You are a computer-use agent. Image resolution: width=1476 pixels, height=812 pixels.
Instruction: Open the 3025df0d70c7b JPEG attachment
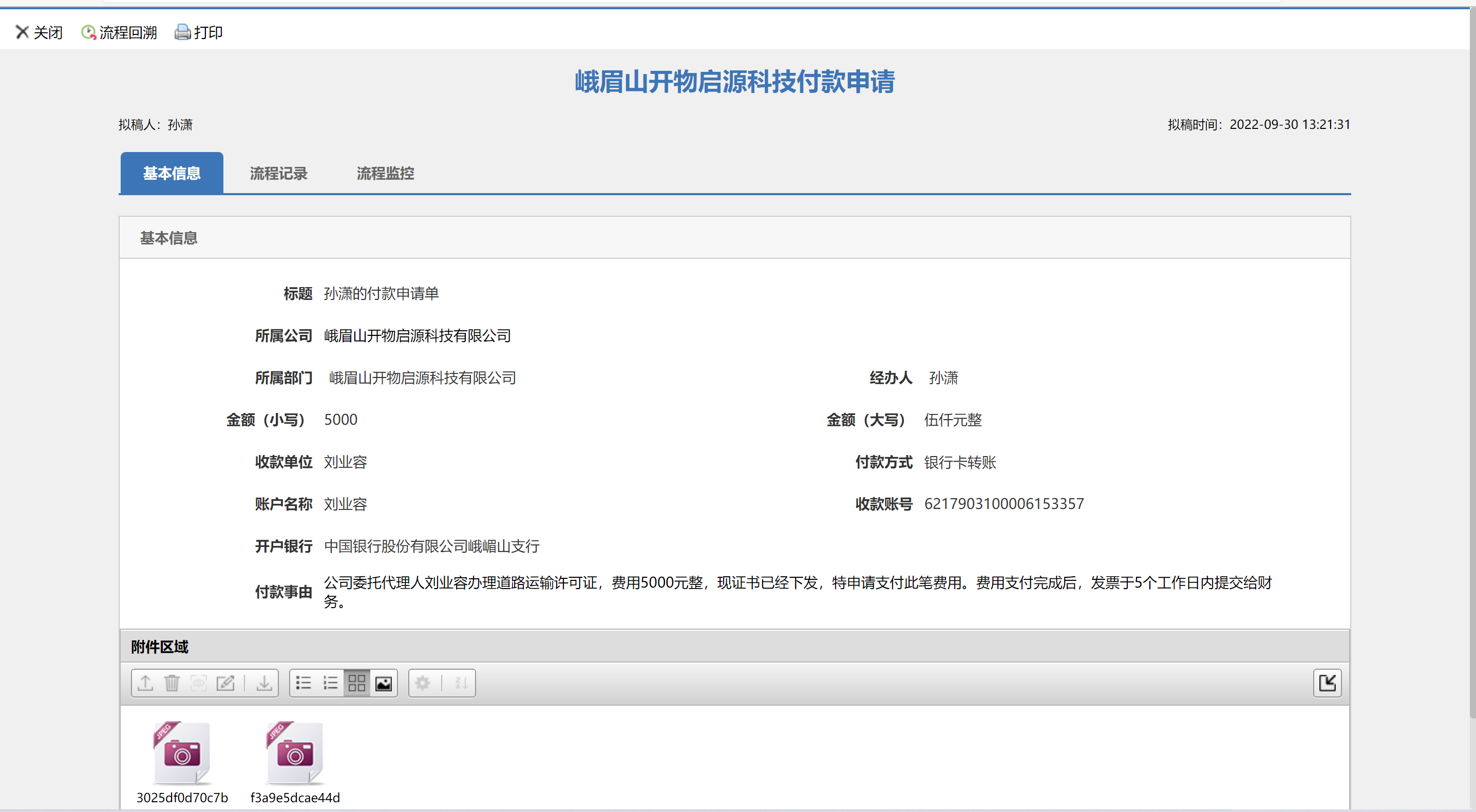[182, 753]
